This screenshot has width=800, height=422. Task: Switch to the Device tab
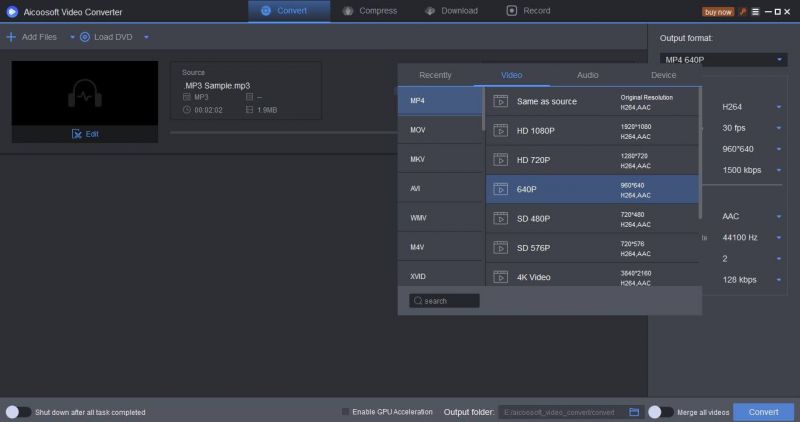663,75
